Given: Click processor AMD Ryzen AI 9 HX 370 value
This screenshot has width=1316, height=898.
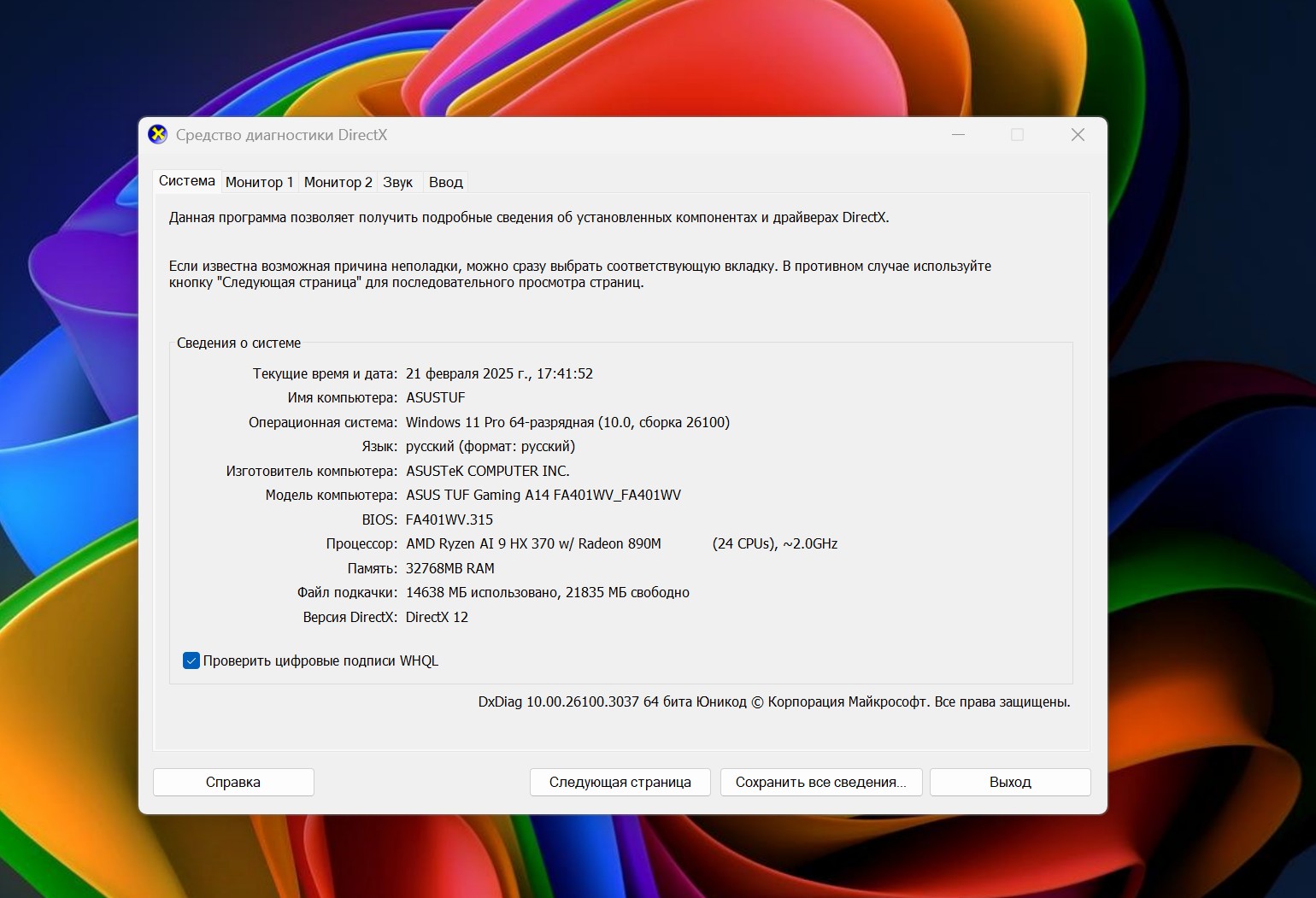Looking at the screenshot, I should pyautogui.click(x=534, y=544).
